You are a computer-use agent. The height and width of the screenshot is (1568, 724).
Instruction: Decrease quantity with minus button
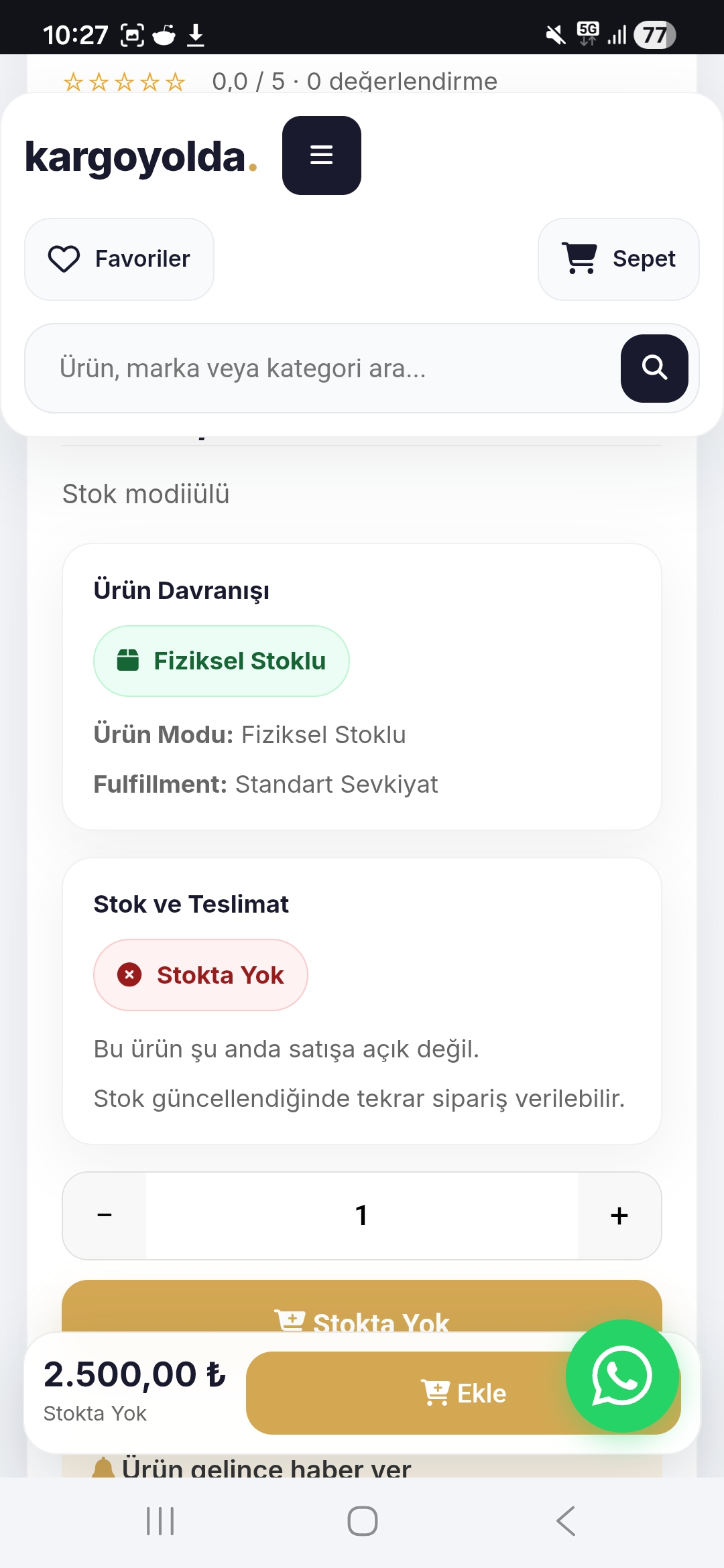pos(105,1216)
